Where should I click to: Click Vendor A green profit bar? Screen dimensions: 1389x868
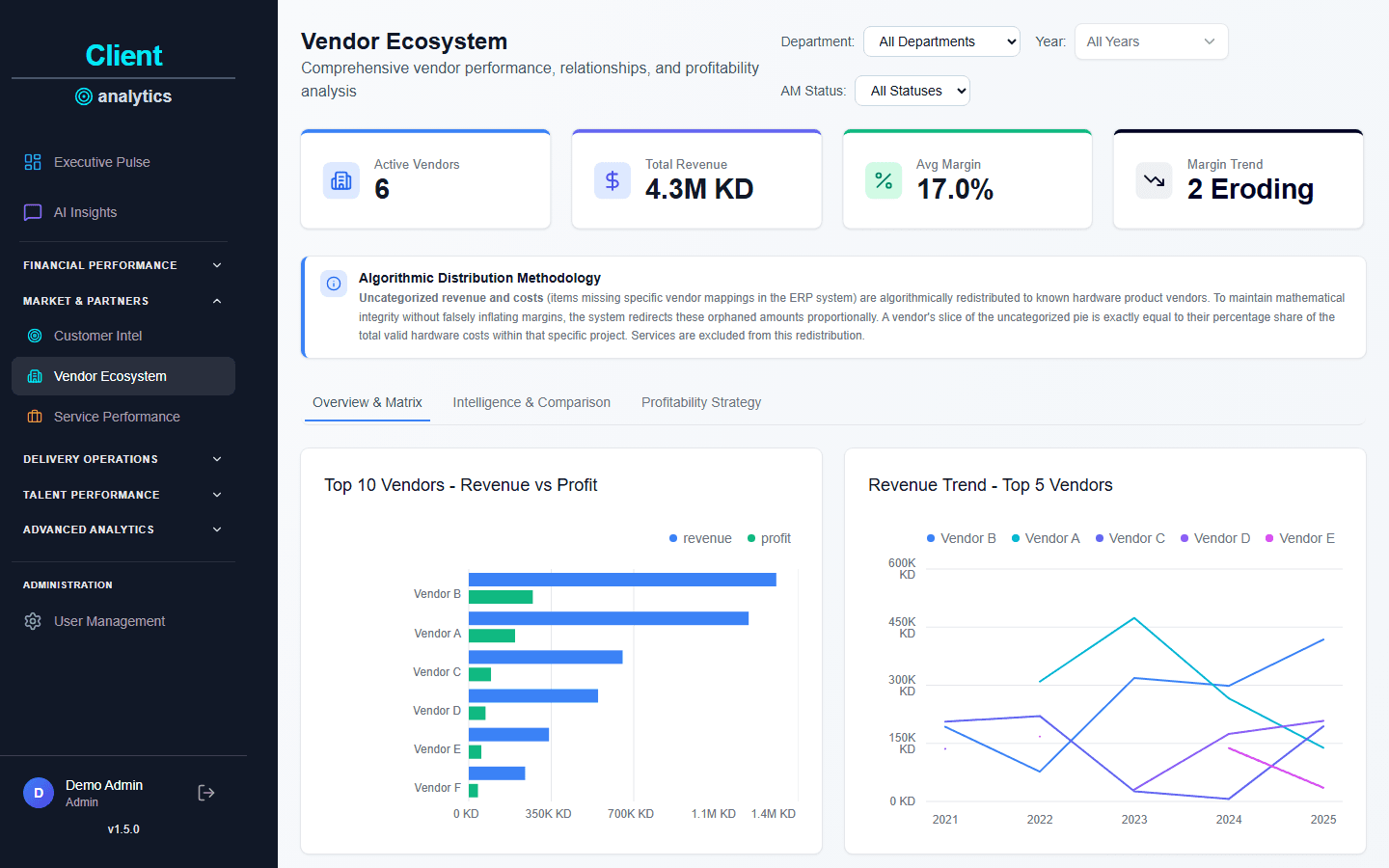tap(492, 636)
